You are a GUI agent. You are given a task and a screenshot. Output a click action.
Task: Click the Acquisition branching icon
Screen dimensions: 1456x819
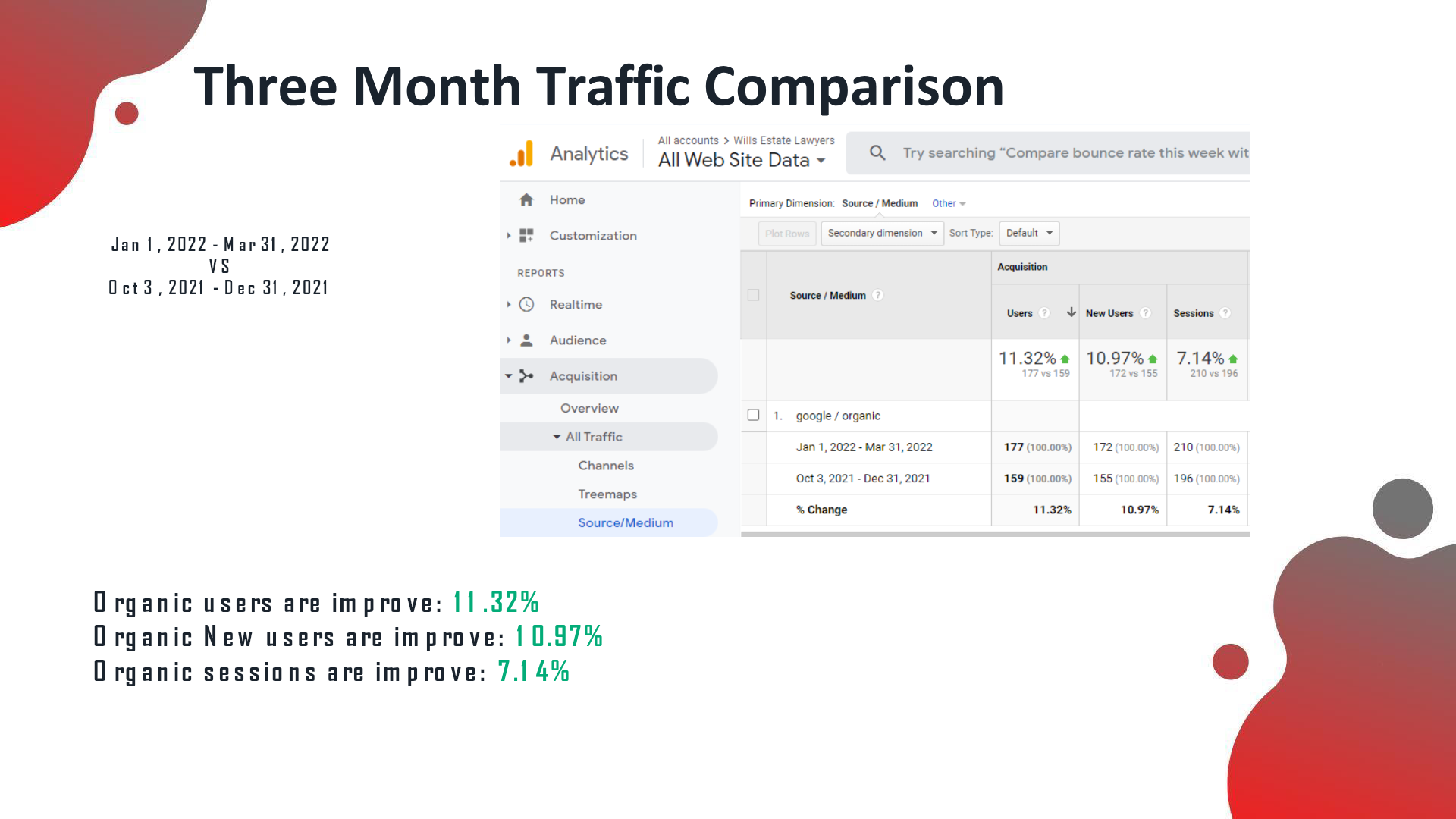tap(526, 375)
